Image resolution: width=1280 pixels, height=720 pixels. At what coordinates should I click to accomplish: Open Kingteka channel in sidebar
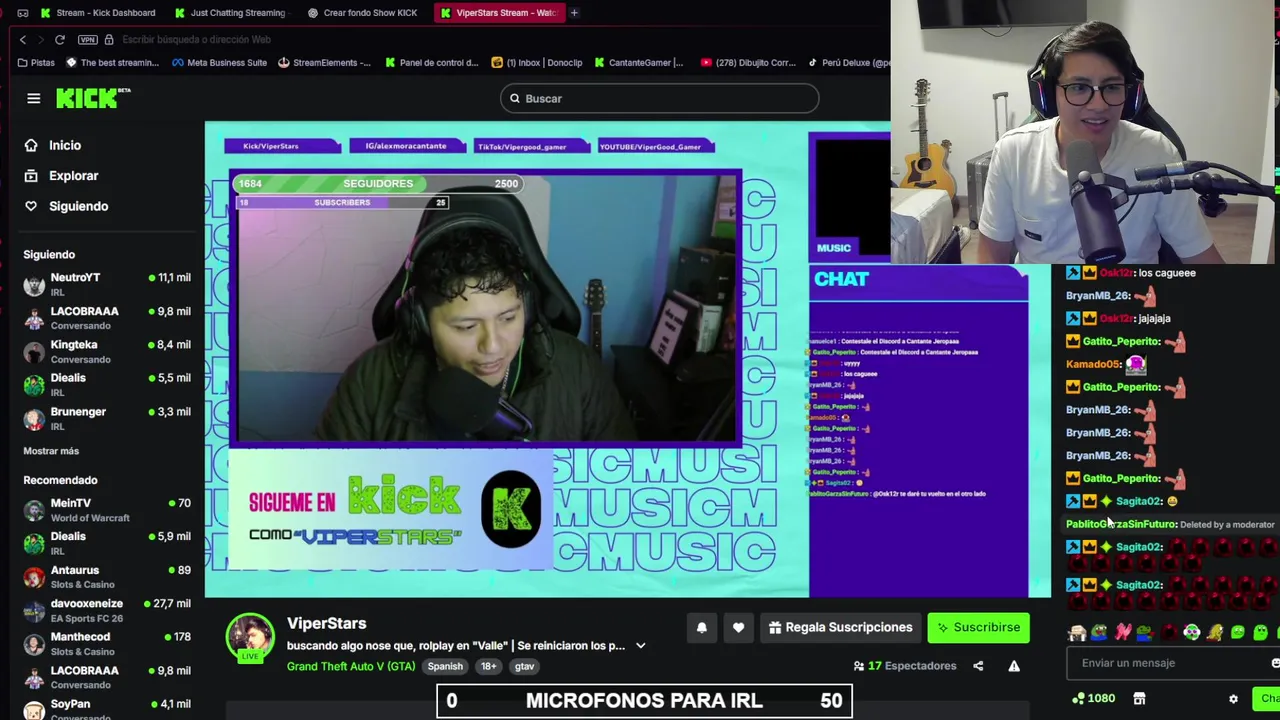pos(107,351)
